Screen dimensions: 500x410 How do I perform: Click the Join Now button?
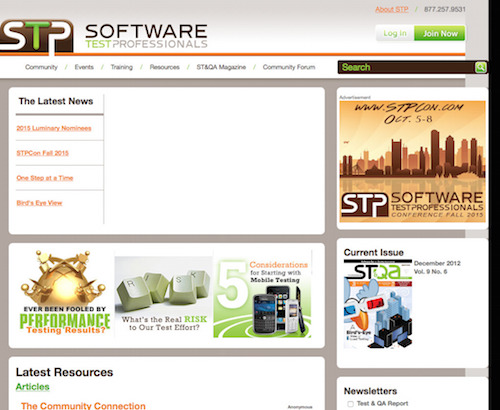[440, 33]
